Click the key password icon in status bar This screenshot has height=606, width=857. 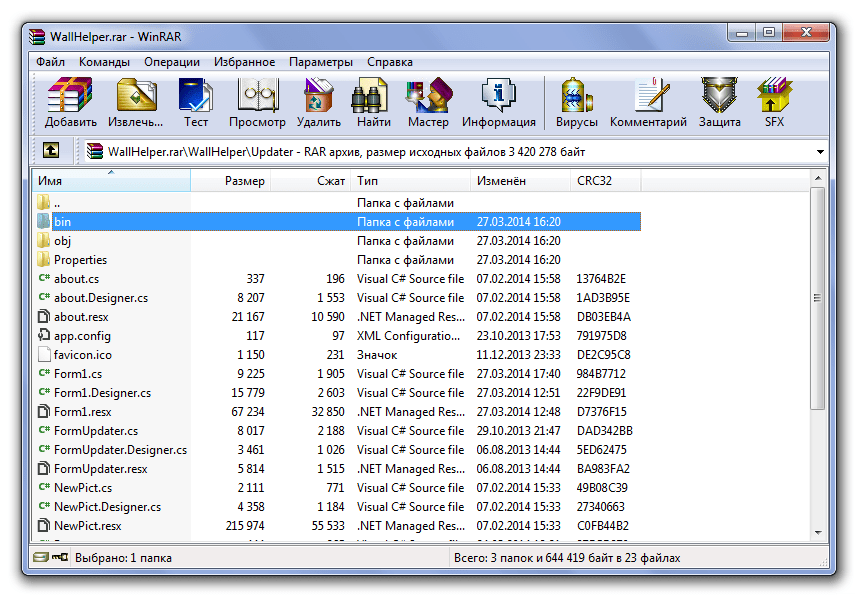[x=60, y=557]
